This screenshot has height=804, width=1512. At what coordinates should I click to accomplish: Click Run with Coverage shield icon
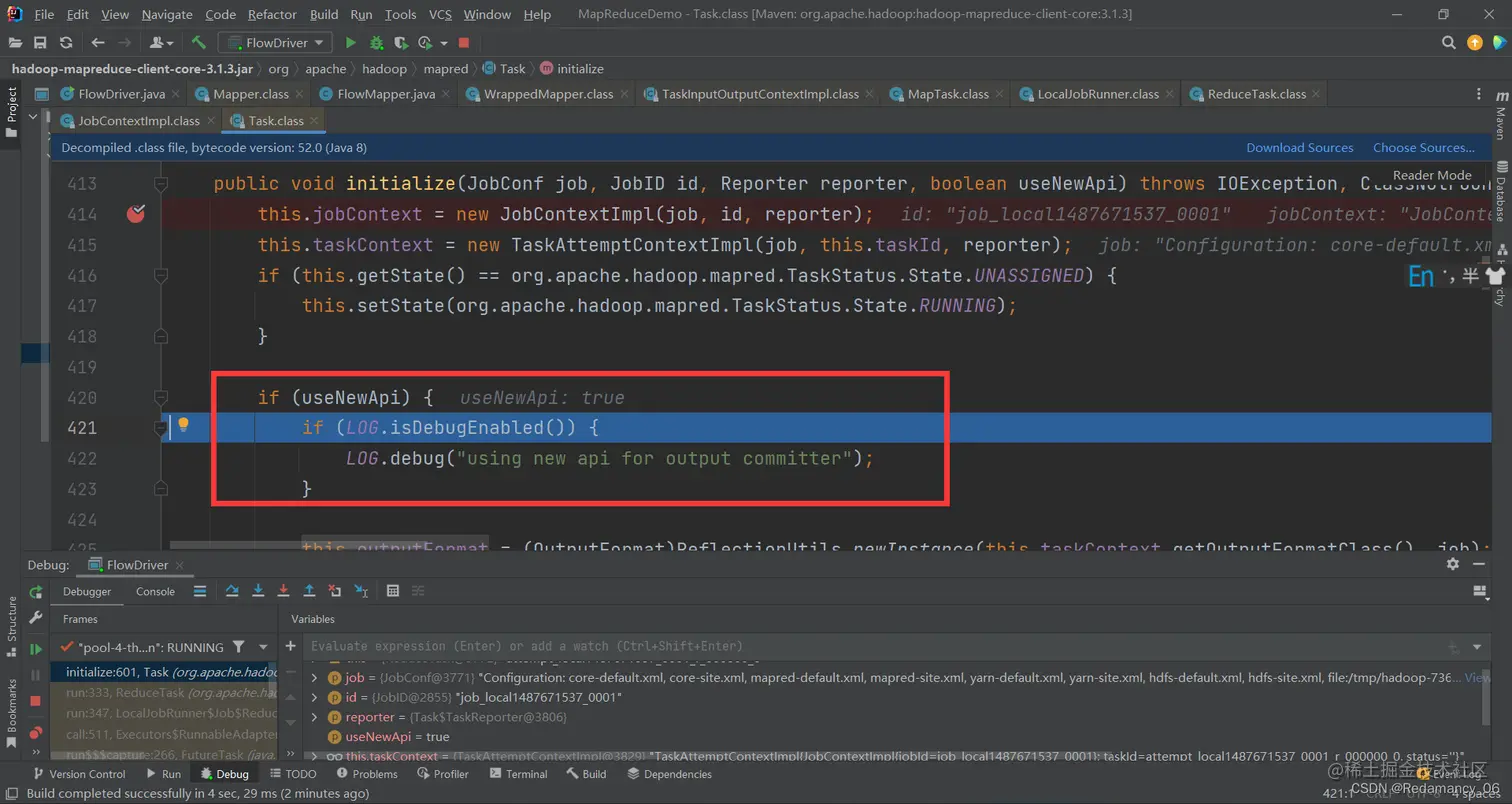click(402, 43)
